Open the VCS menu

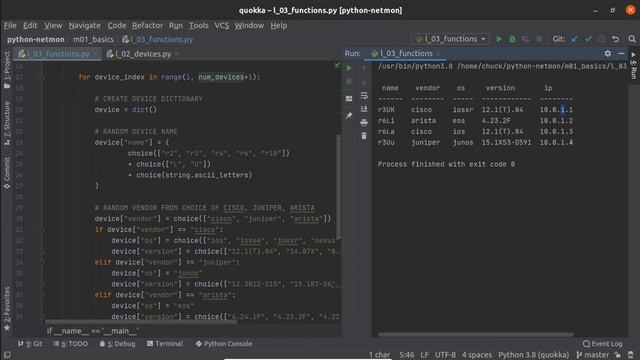pyautogui.click(x=222, y=25)
